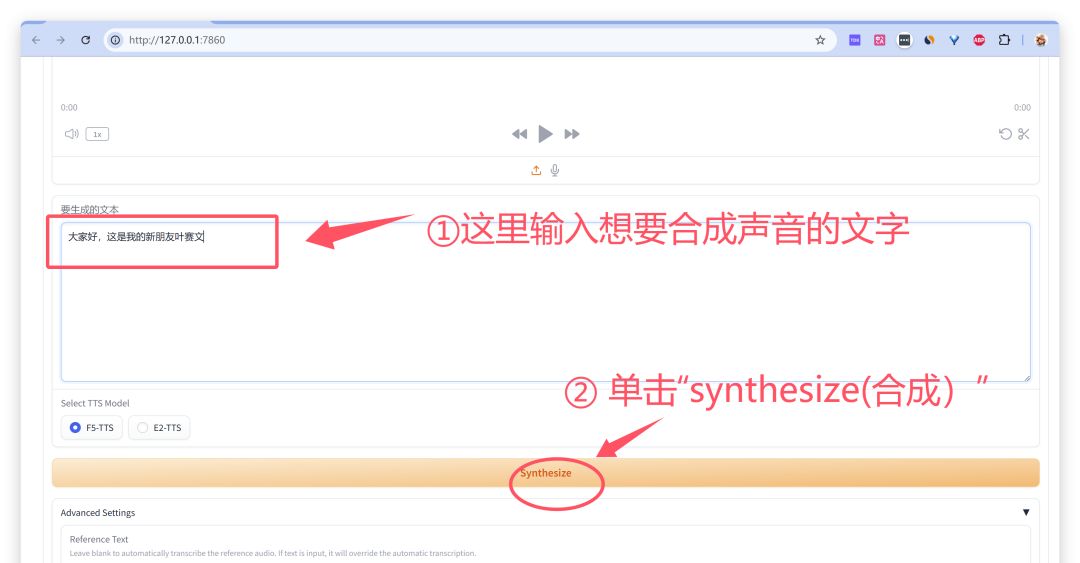Skip backward in the audio player
The height and width of the screenshot is (563, 1080).
point(519,134)
